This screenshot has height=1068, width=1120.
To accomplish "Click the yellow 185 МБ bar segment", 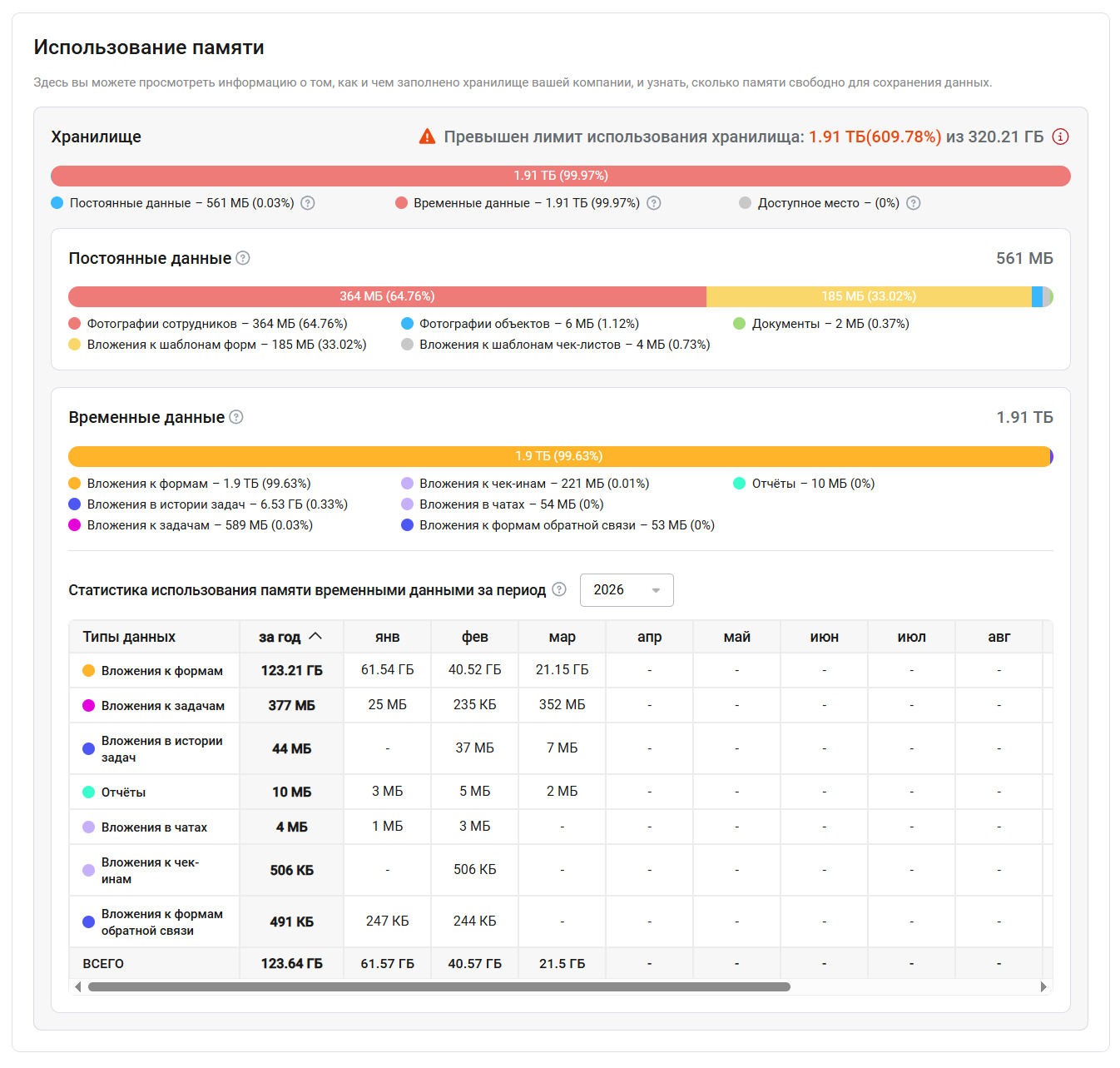I will point(868,296).
